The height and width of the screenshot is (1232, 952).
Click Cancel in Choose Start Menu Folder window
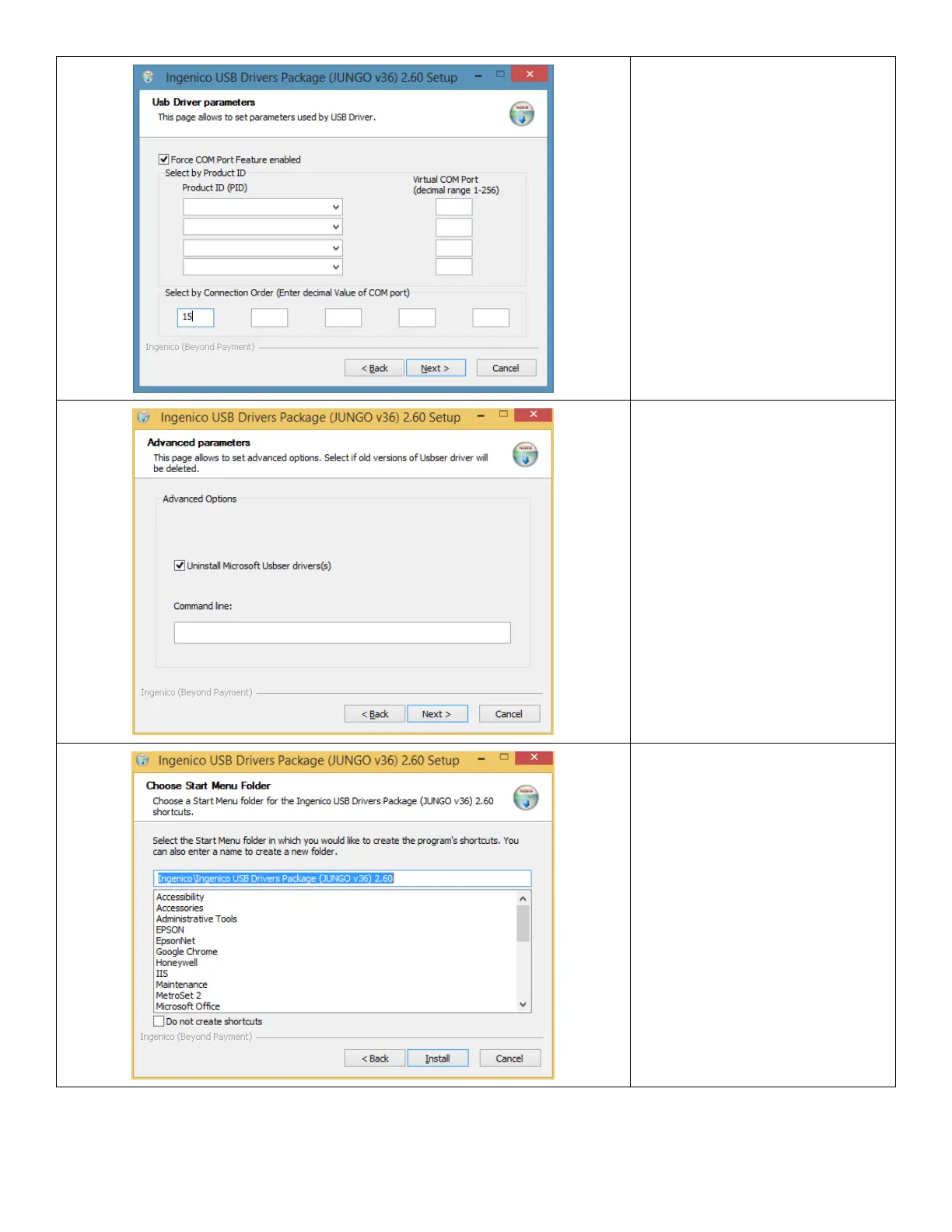point(509,1059)
